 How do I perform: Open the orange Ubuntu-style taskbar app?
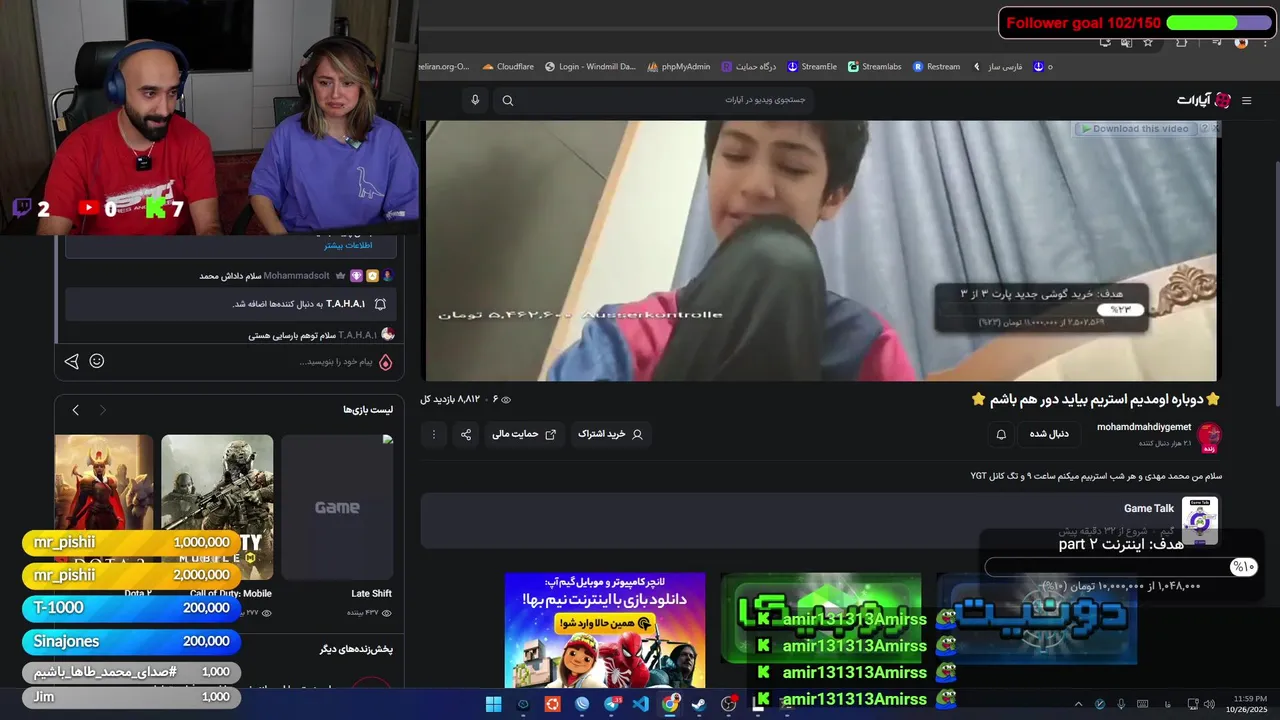click(552, 704)
